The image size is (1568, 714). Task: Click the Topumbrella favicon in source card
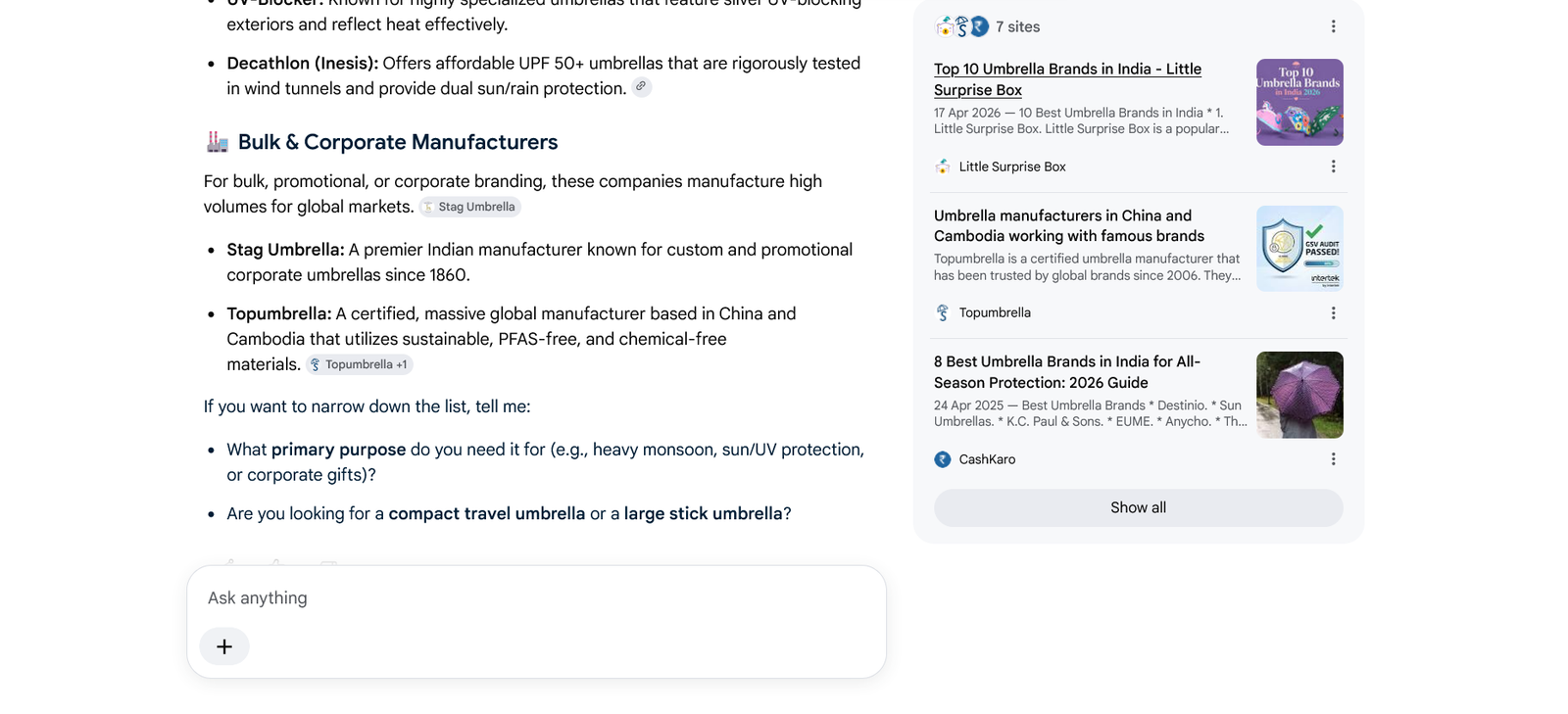(943, 312)
